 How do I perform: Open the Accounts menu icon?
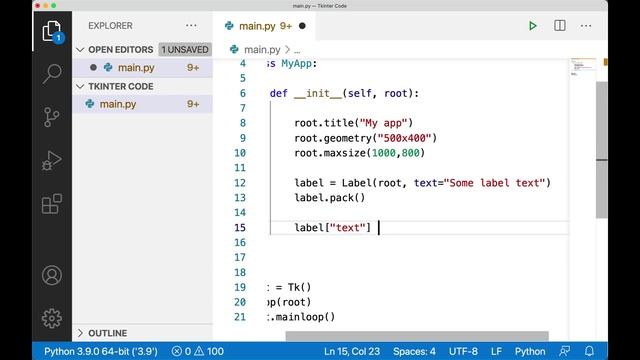[52, 275]
